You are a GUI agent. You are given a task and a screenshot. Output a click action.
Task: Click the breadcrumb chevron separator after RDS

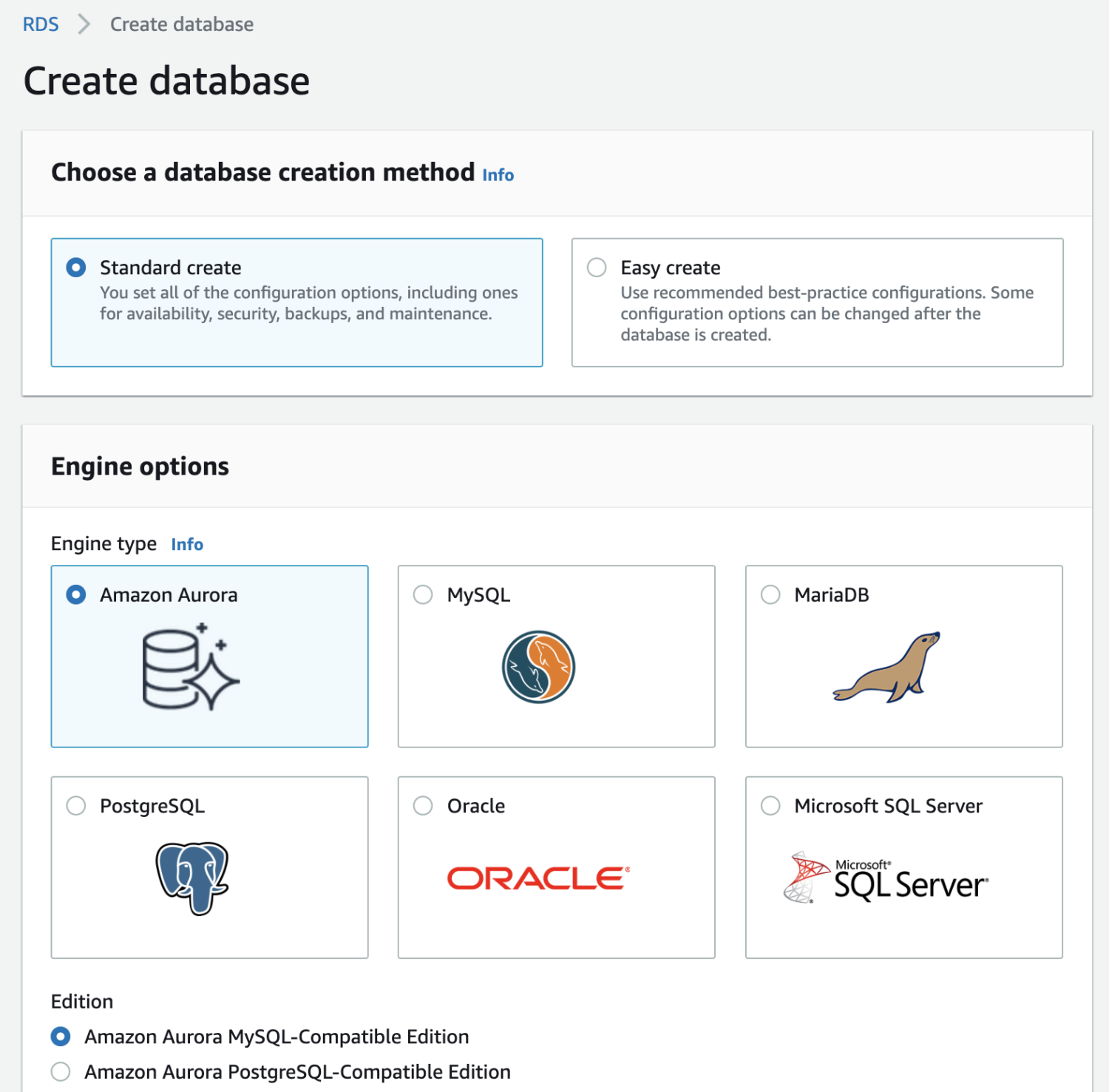coord(84,24)
